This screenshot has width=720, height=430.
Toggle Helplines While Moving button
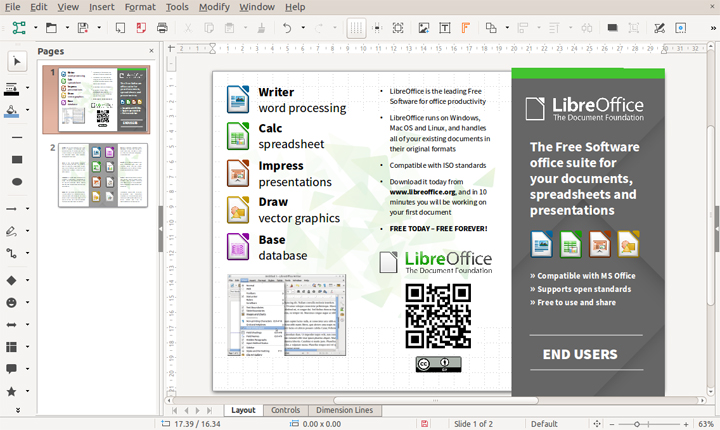[377, 28]
